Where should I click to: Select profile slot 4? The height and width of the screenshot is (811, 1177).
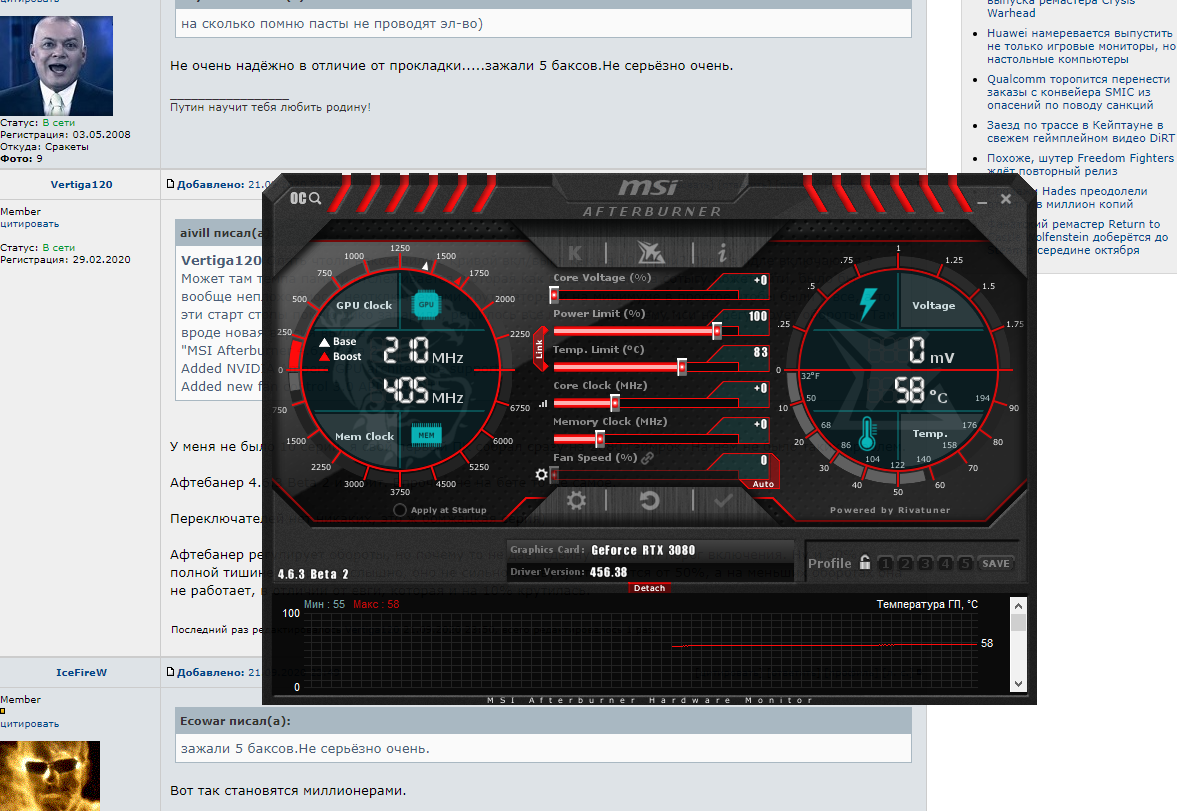(945, 563)
